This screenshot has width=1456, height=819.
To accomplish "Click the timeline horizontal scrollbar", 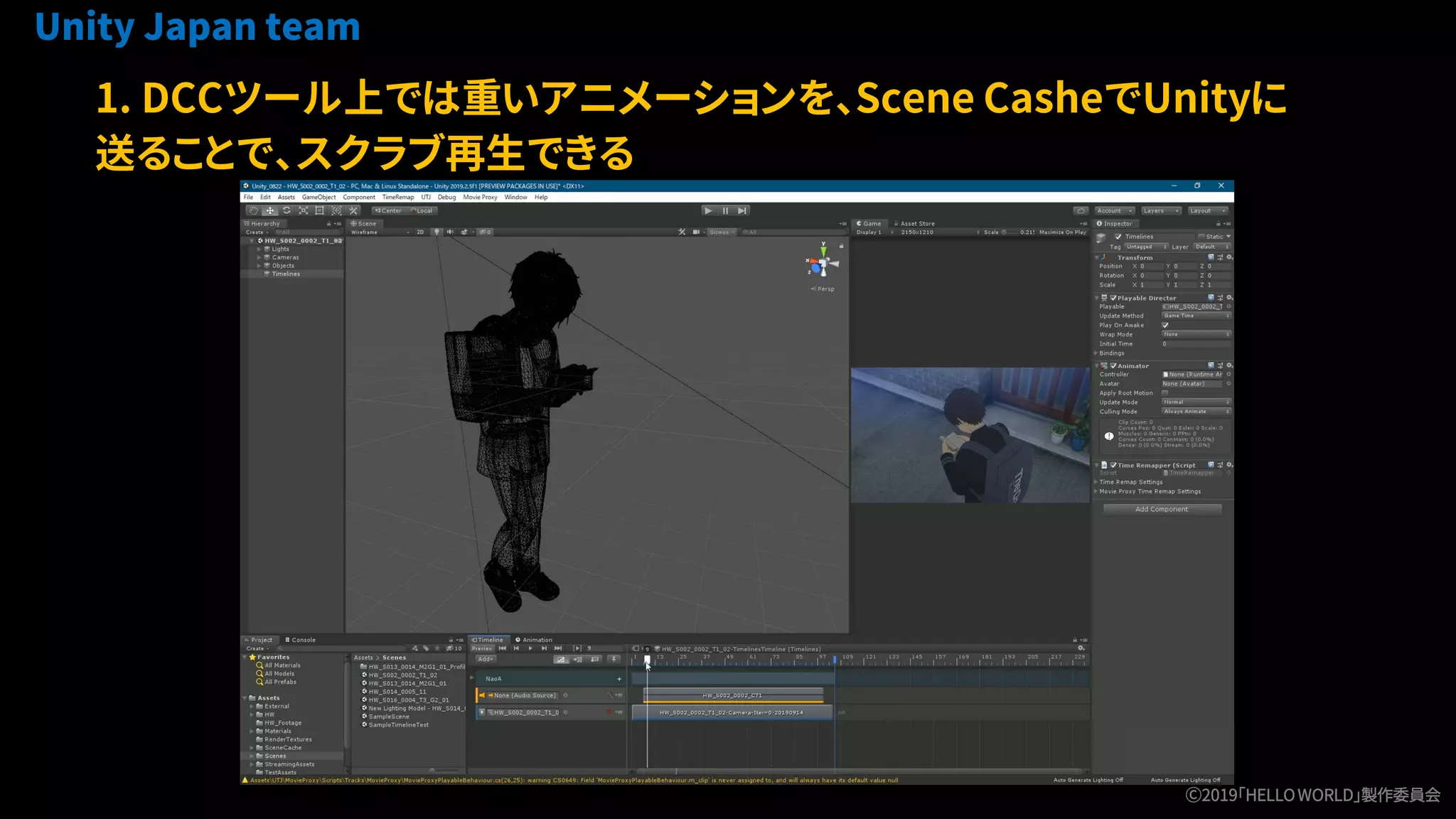I will pos(860,771).
